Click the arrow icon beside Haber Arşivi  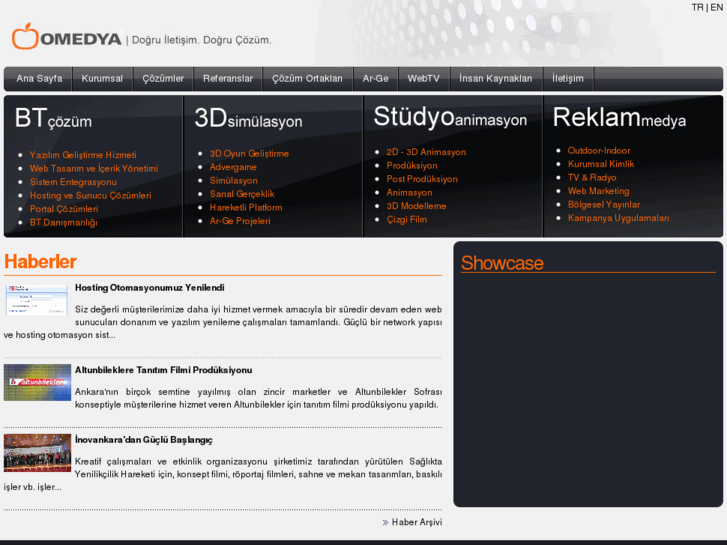385,523
